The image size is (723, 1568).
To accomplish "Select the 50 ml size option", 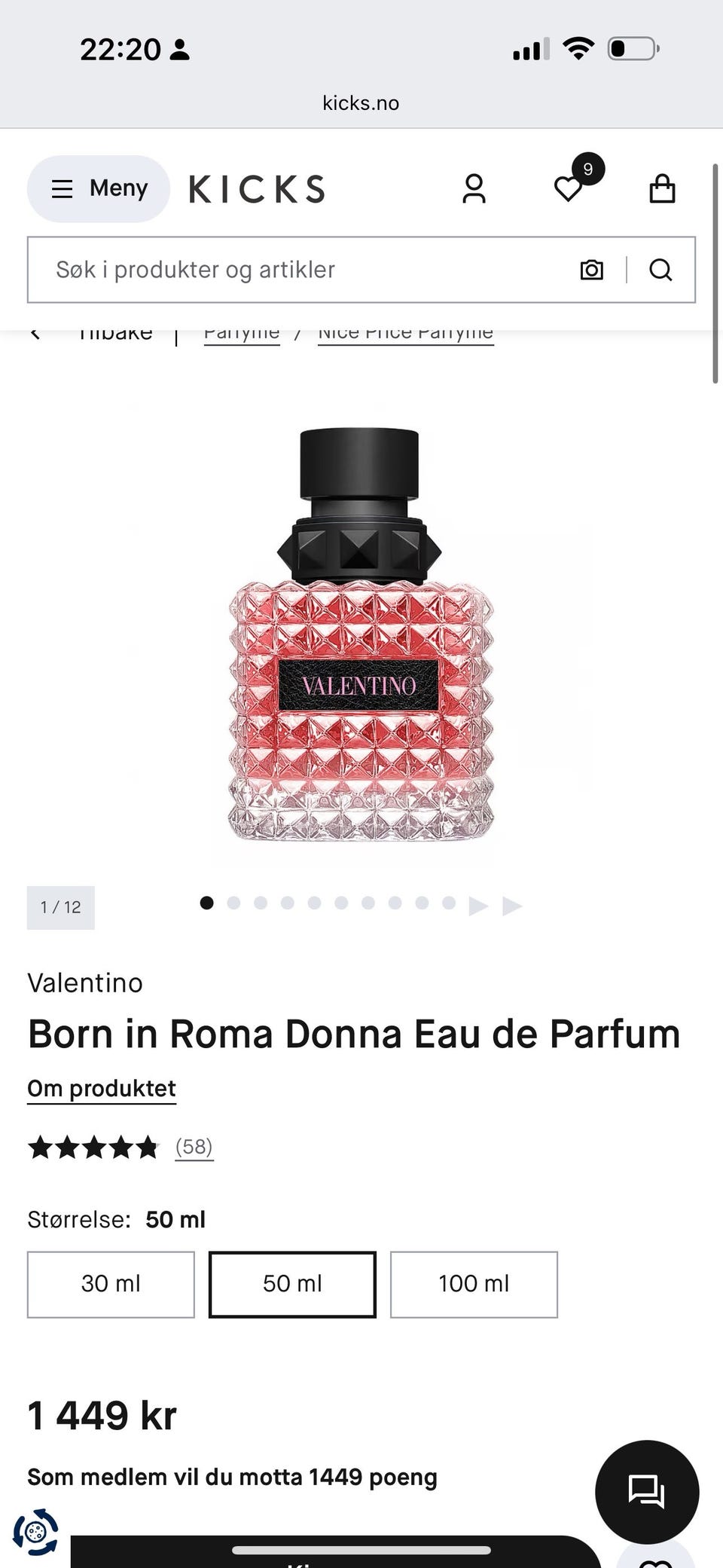I will pyautogui.click(x=292, y=1284).
